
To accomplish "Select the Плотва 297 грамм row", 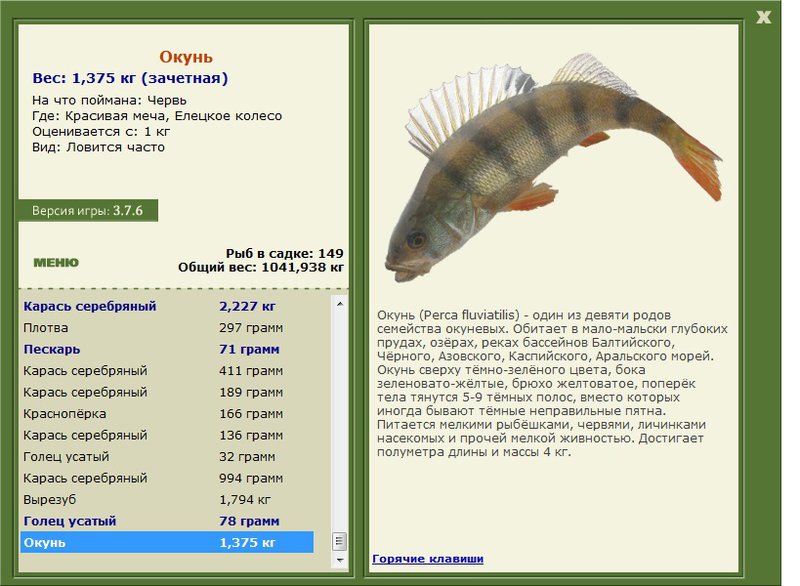I will click(167, 327).
